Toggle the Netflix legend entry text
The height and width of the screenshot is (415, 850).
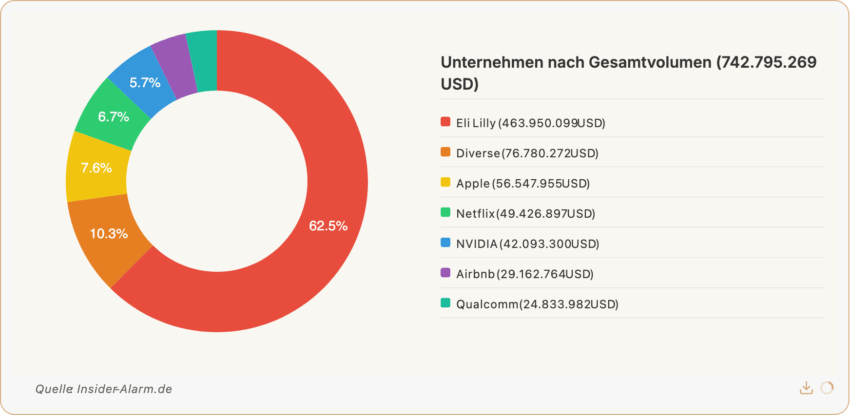click(x=525, y=213)
